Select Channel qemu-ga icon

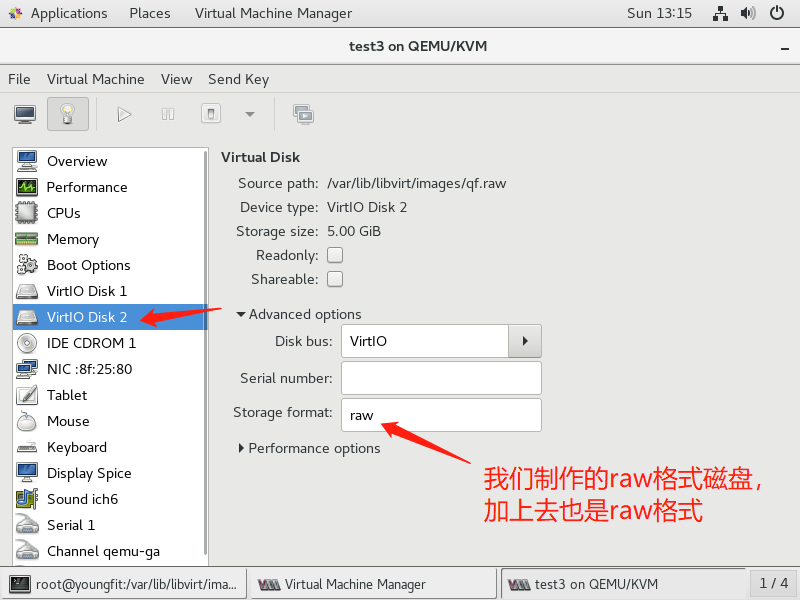[27, 551]
